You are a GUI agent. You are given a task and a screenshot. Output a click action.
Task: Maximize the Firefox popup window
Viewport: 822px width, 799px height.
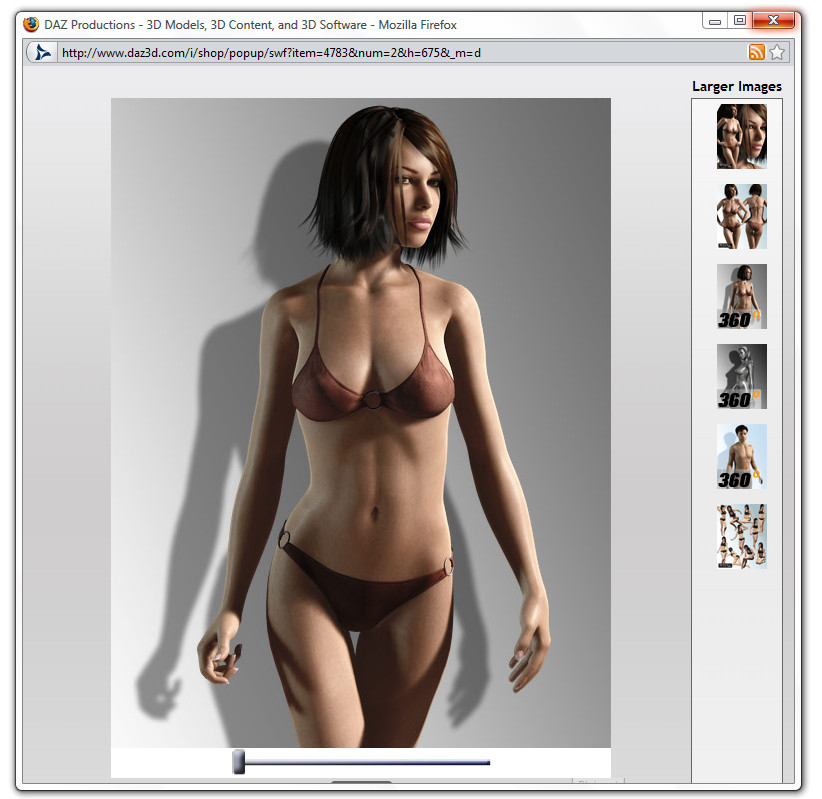[739, 20]
